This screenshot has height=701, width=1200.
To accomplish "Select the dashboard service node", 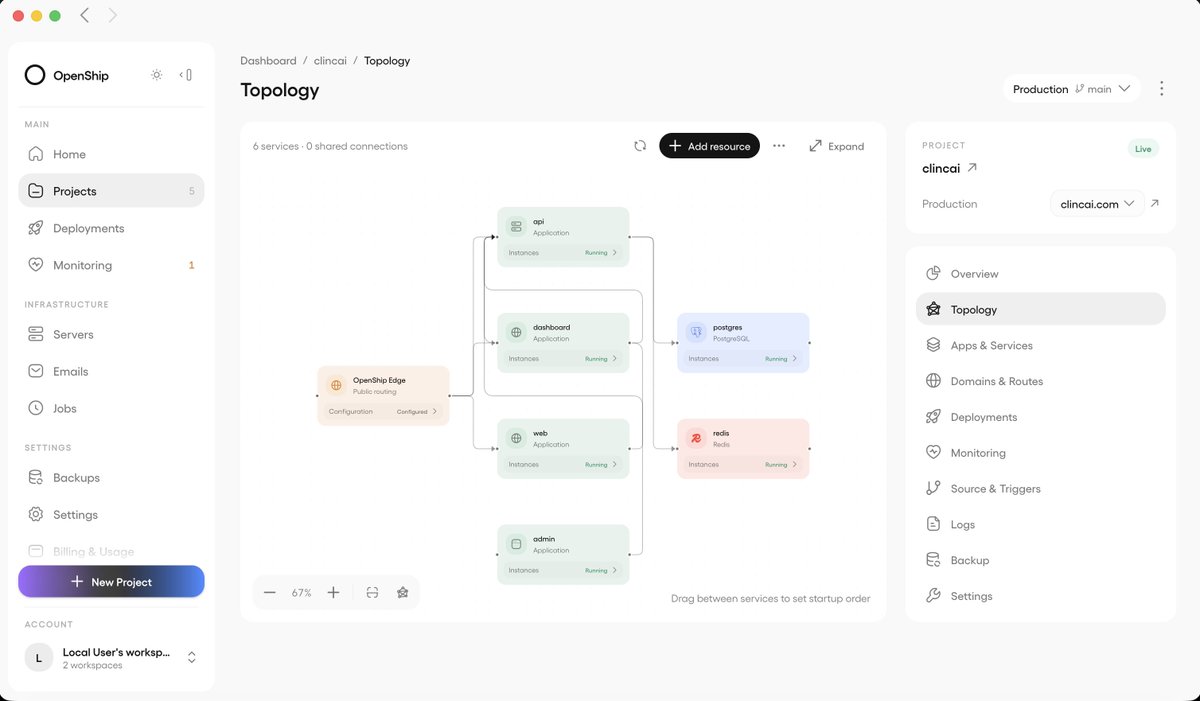I will coord(563,343).
